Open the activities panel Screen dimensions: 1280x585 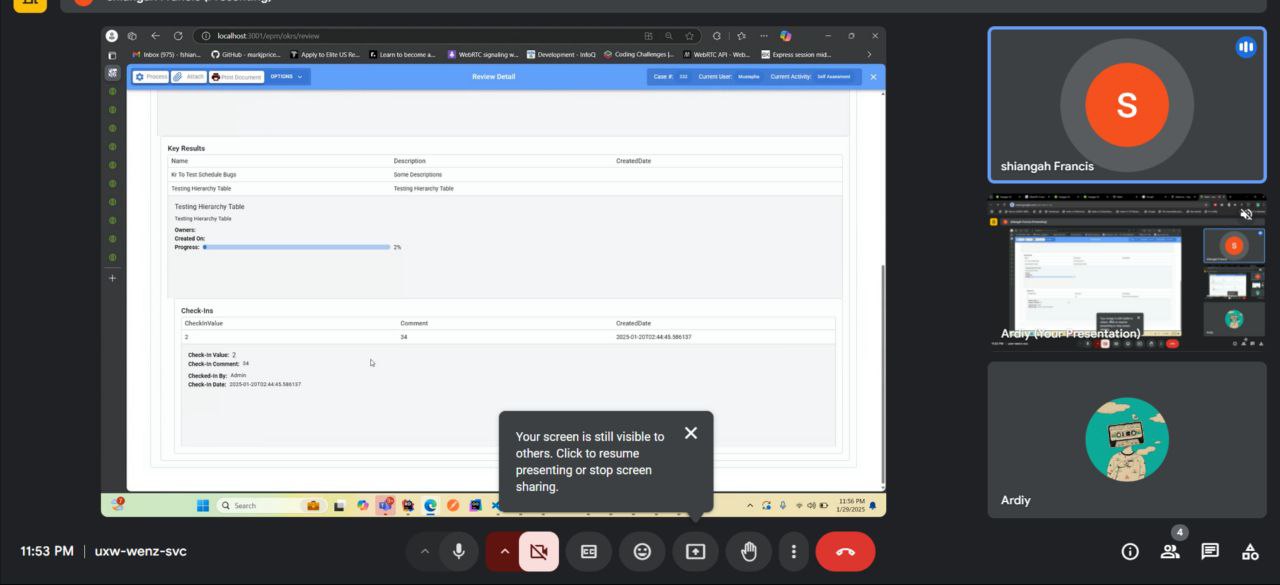tap(1250, 551)
